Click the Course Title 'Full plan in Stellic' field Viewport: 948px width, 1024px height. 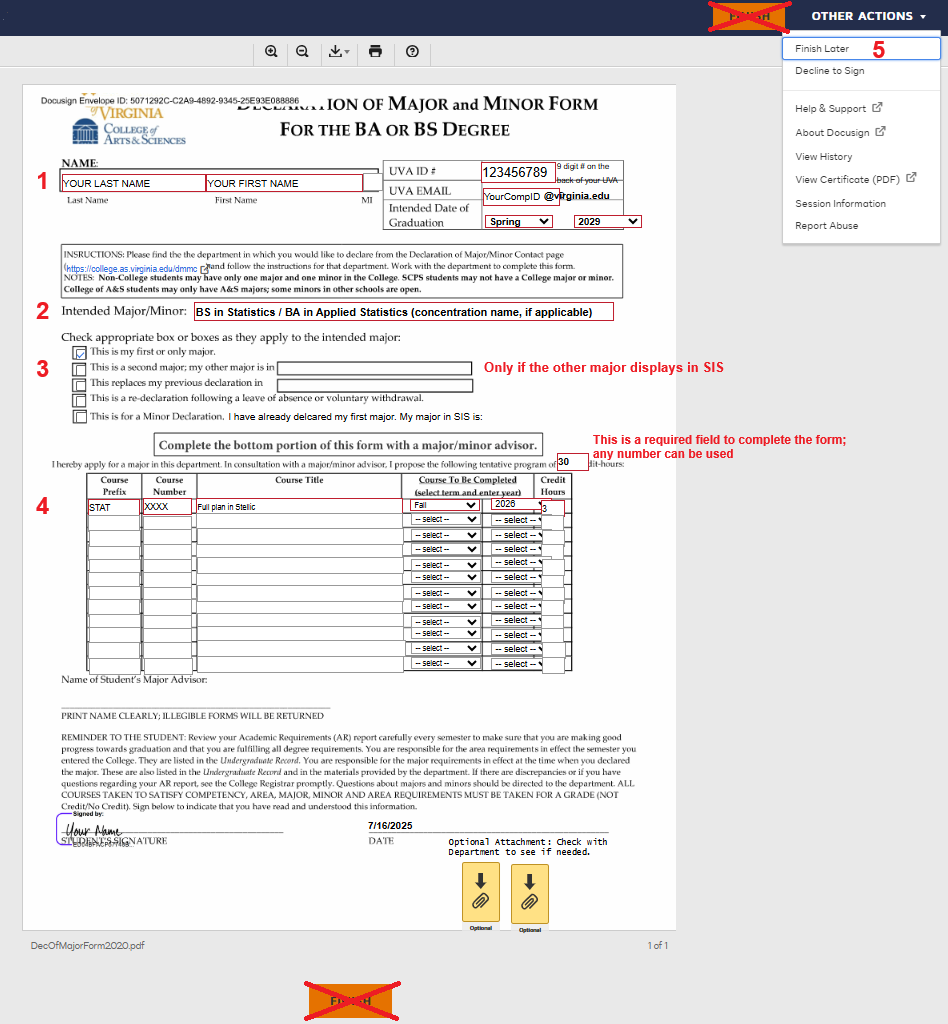pos(299,506)
